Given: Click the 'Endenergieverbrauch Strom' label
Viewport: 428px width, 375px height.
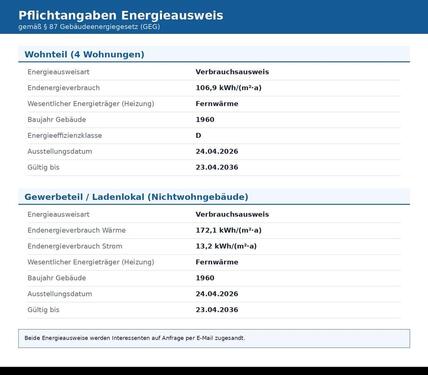Looking at the screenshot, I should click(75, 246).
